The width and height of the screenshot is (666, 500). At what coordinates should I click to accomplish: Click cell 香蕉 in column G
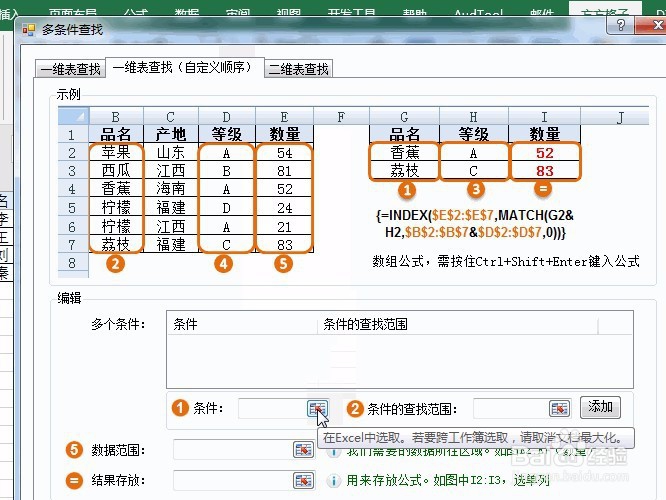pyautogui.click(x=404, y=153)
